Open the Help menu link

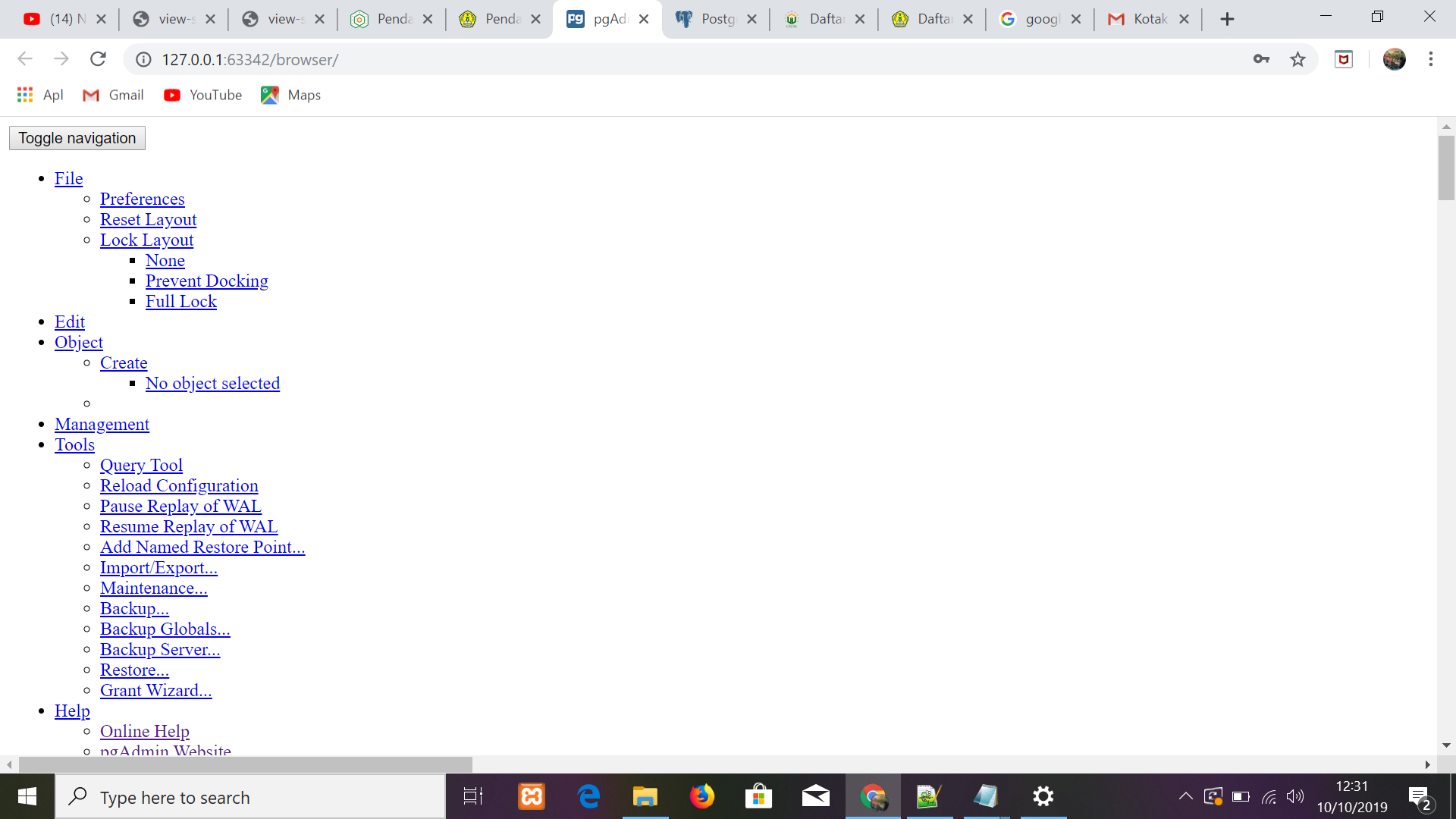point(72,711)
